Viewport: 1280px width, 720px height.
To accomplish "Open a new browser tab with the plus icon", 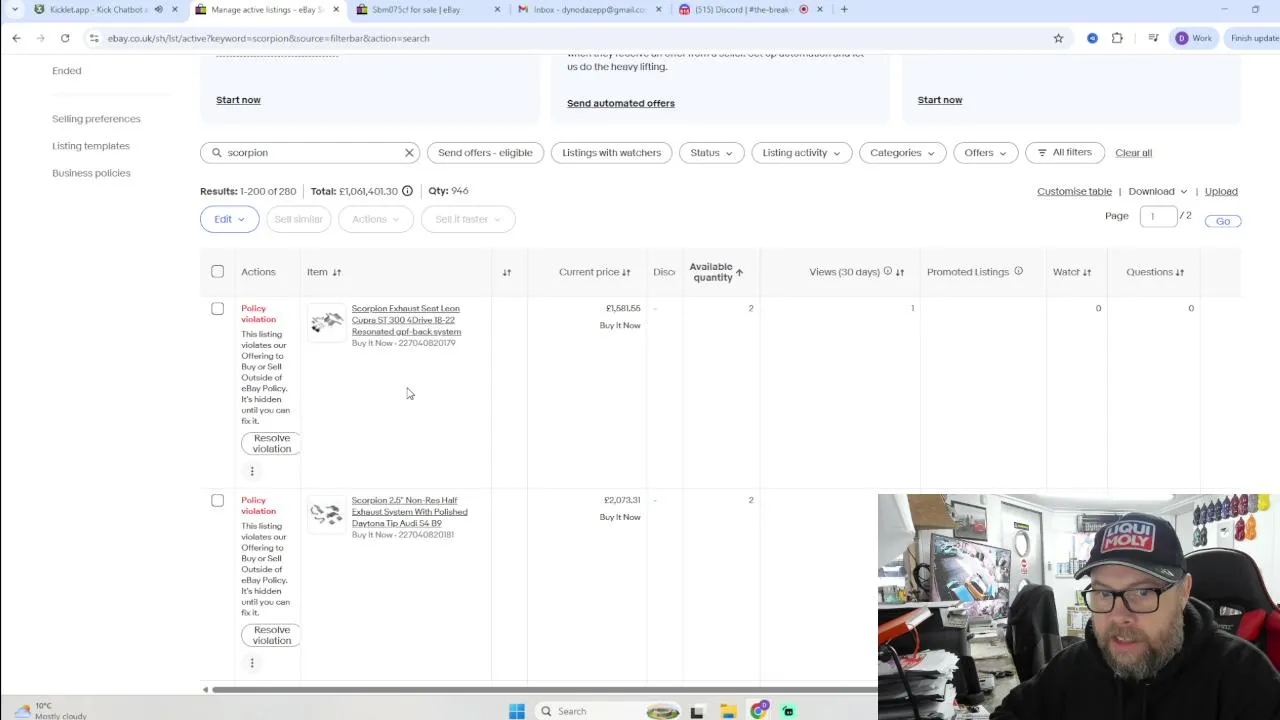I will 844,10.
